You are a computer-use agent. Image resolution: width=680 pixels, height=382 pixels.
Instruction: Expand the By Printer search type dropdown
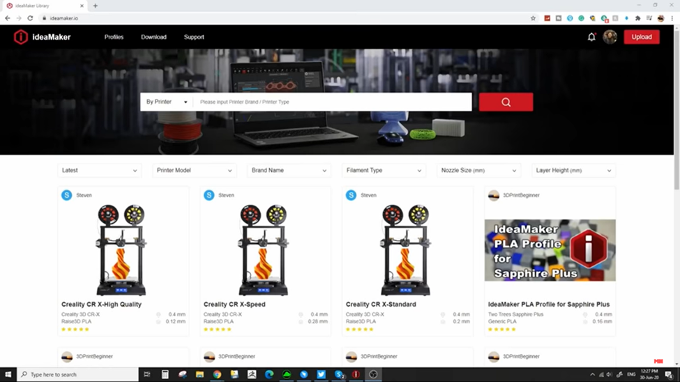point(167,102)
